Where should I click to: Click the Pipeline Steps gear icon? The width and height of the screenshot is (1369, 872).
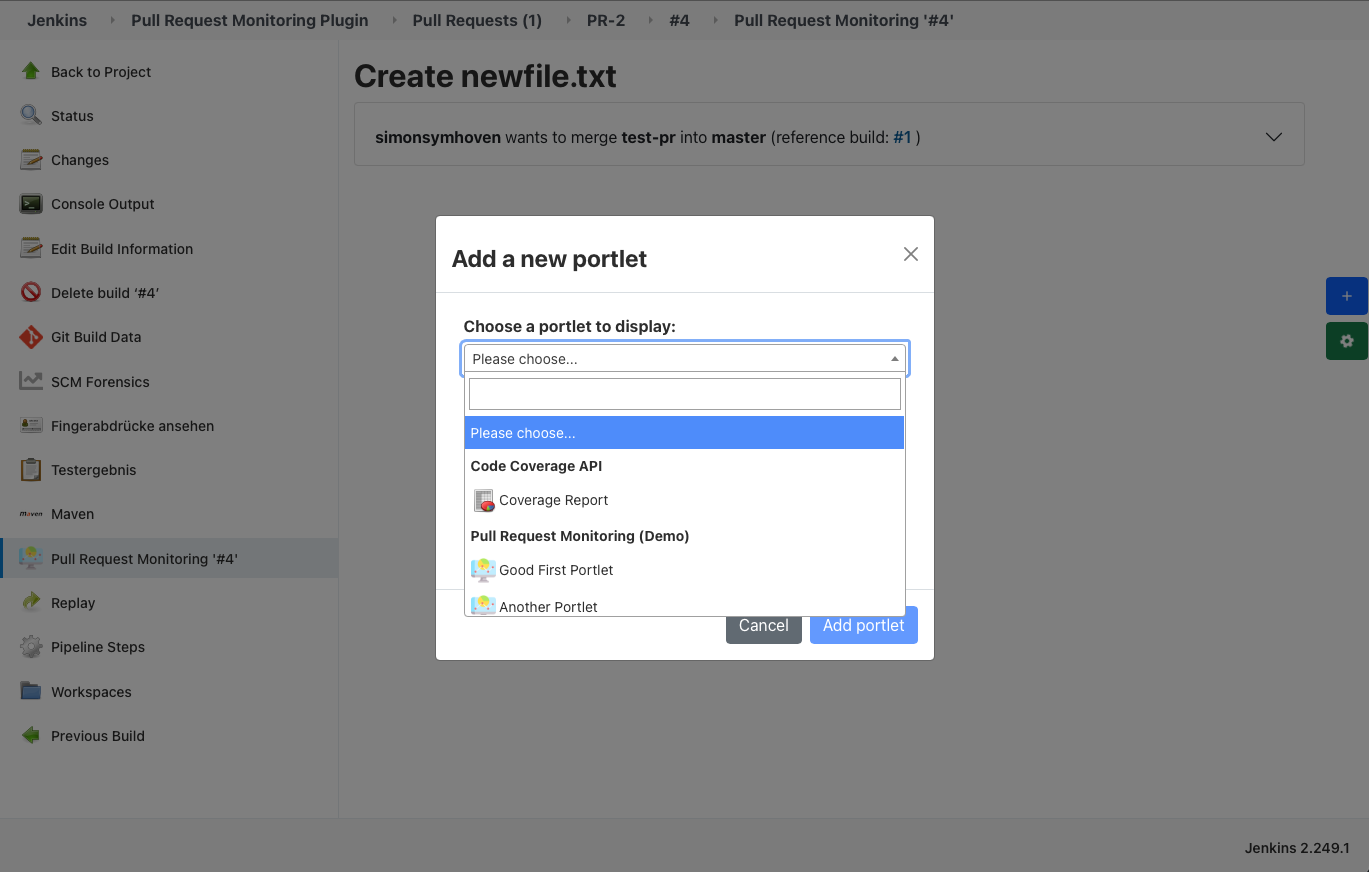pos(31,646)
